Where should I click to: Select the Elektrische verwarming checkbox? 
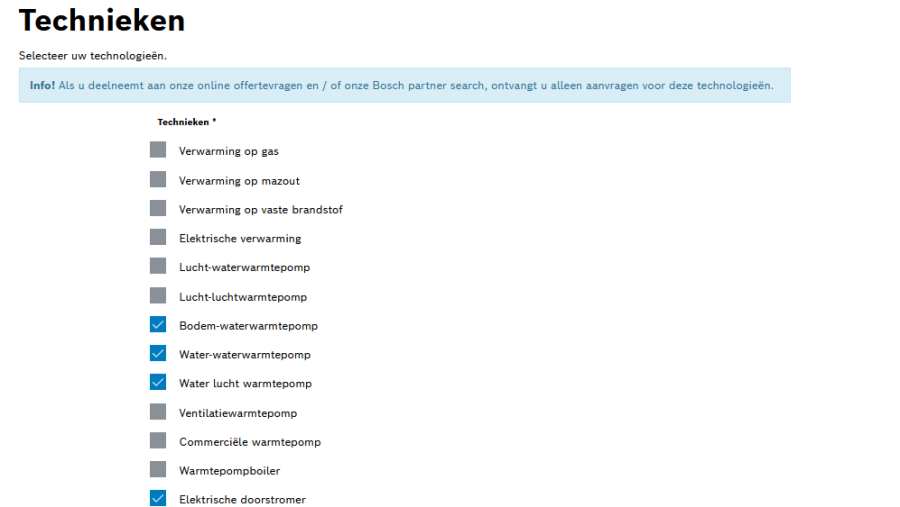[x=158, y=237]
